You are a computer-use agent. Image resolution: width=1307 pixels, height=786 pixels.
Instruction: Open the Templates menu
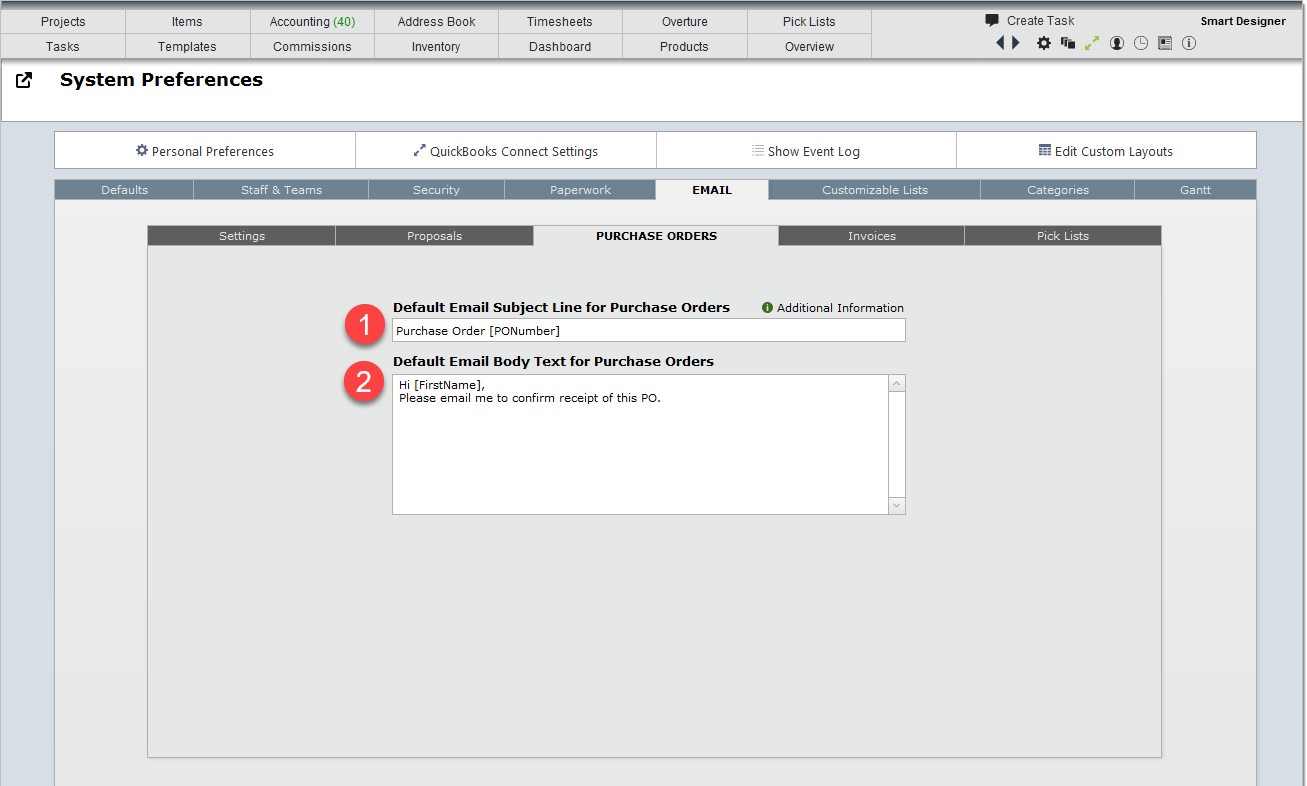point(187,46)
